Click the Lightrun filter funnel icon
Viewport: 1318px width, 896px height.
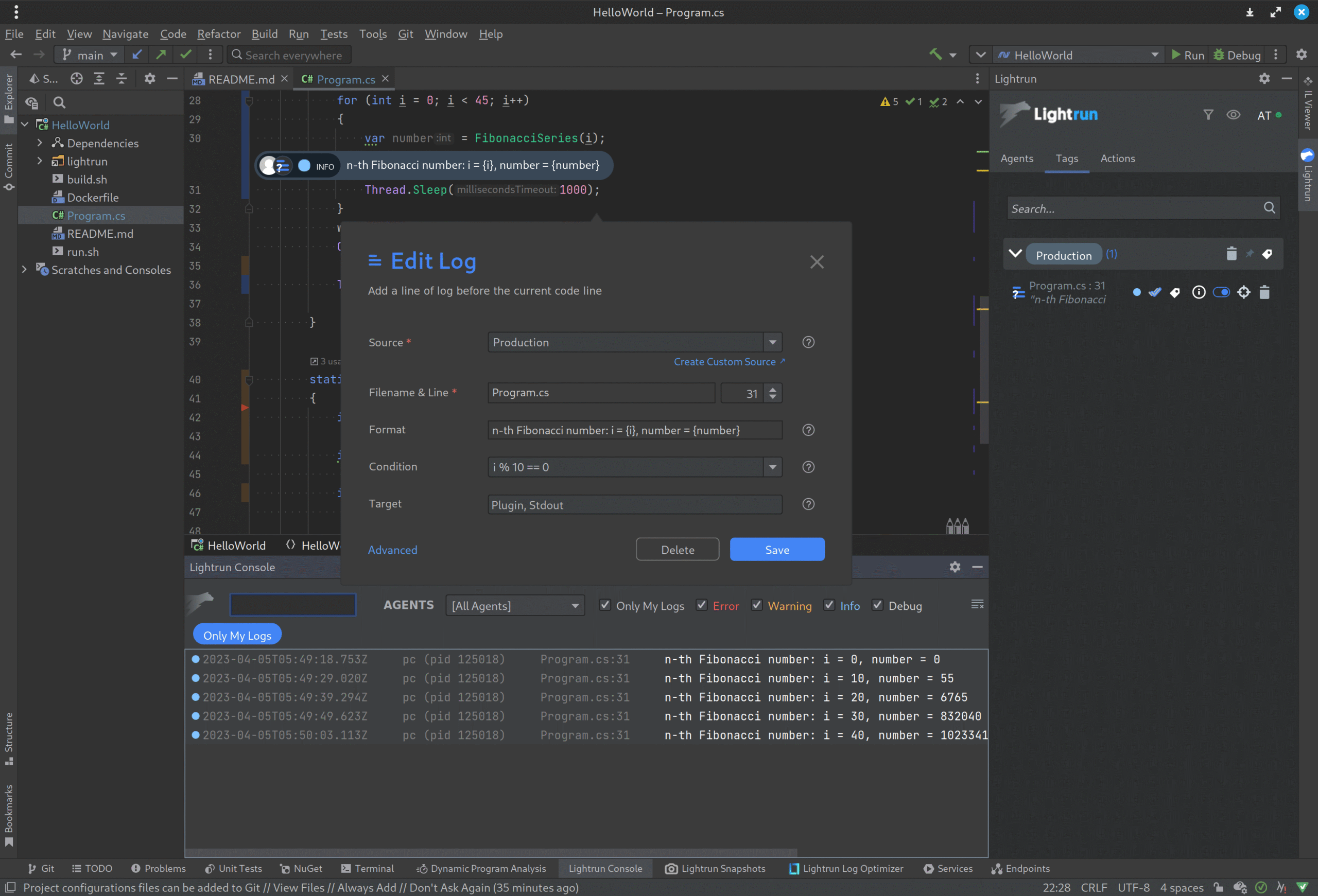(1208, 115)
